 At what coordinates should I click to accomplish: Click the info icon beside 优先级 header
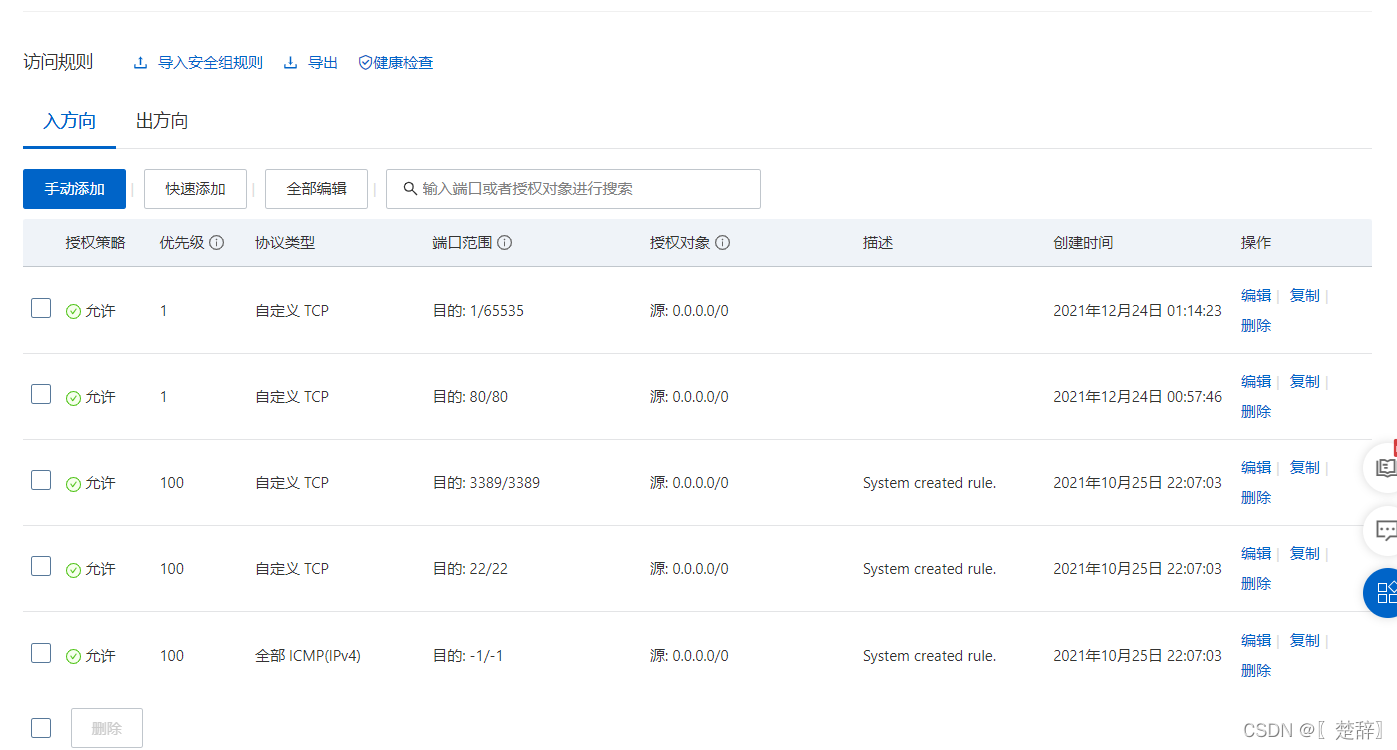click(x=216, y=243)
